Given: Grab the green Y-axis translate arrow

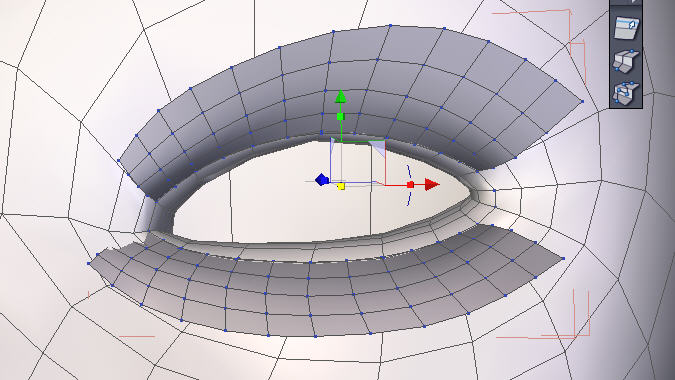Looking at the screenshot, I should point(341,97).
